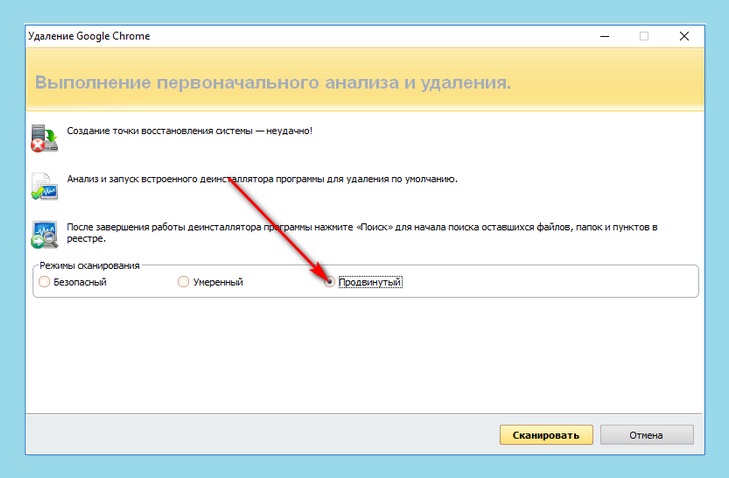Click the 'Режимы сканирования' group label
729x478 pixels.
coord(90,266)
